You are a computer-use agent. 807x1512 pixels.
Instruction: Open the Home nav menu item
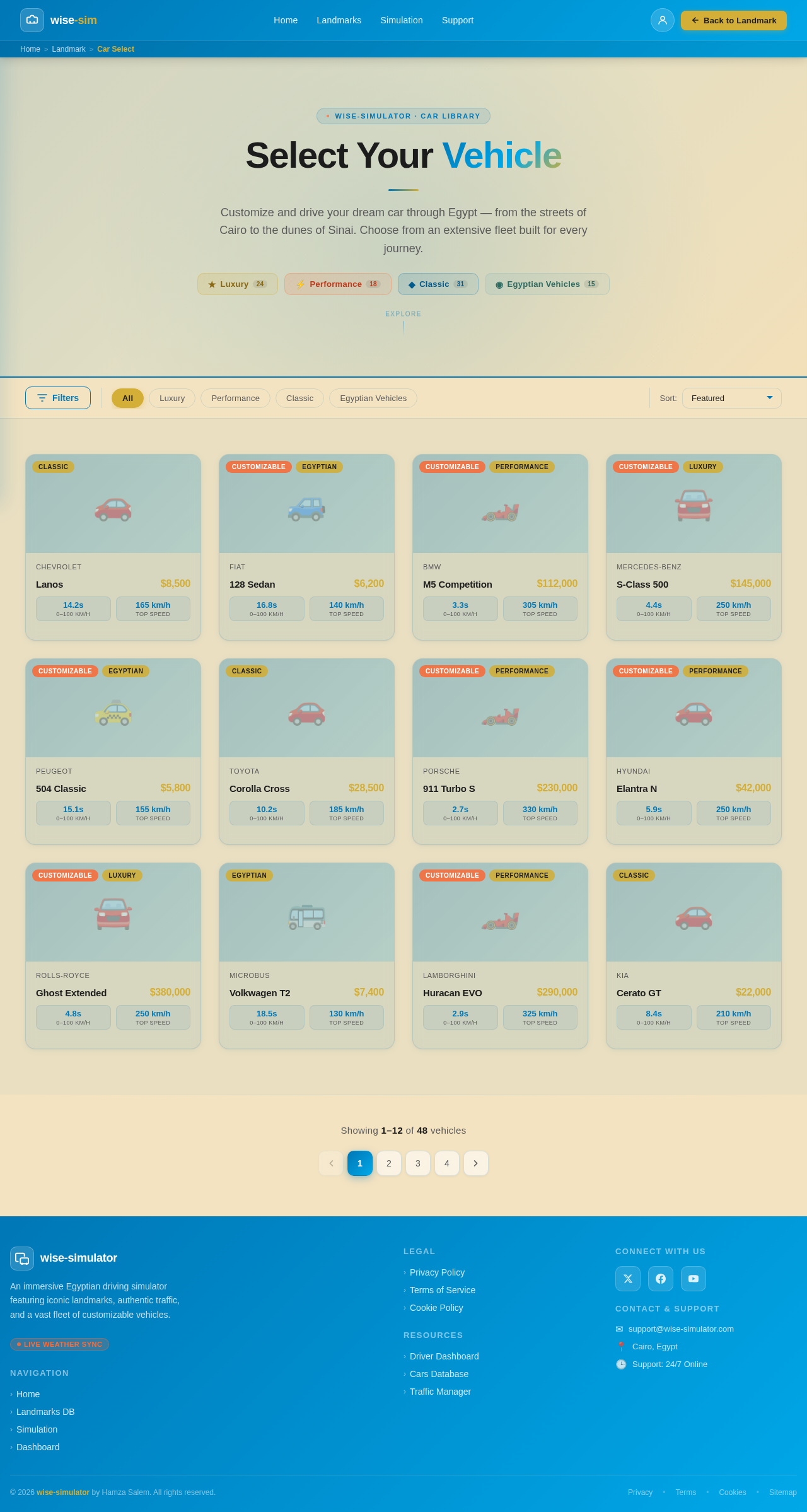click(286, 20)
